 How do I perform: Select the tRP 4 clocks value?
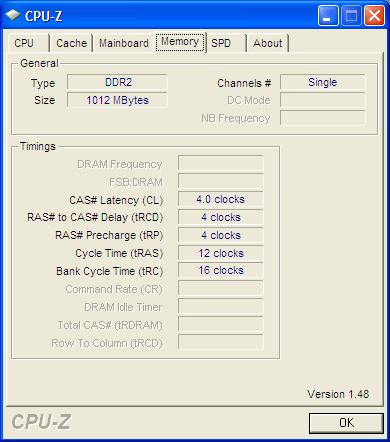[221, 235]
